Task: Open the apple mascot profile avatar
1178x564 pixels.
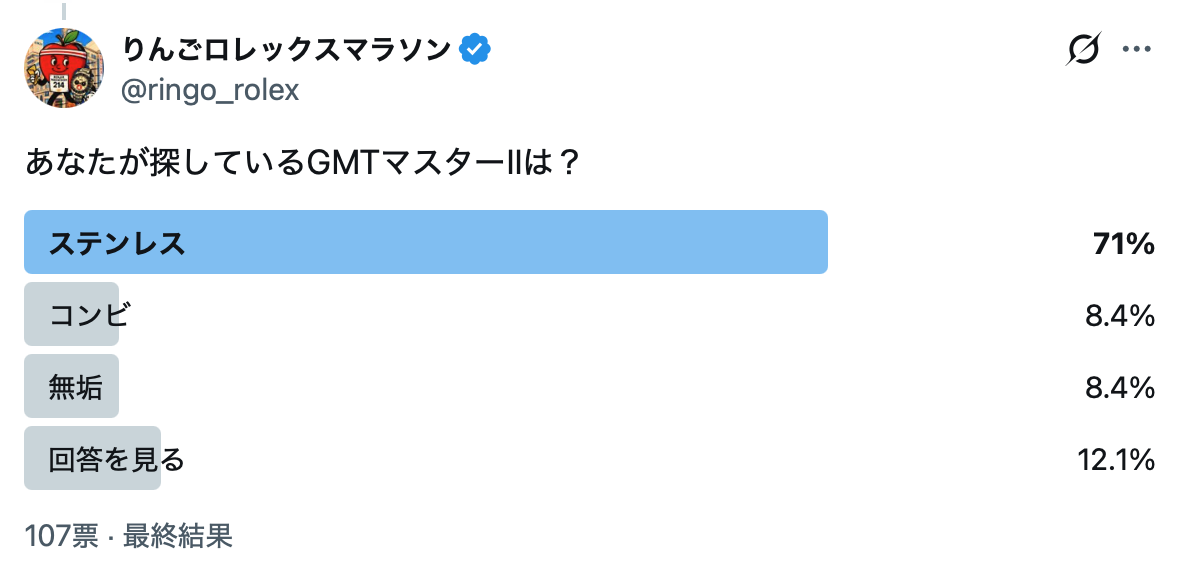Action: 64,68
